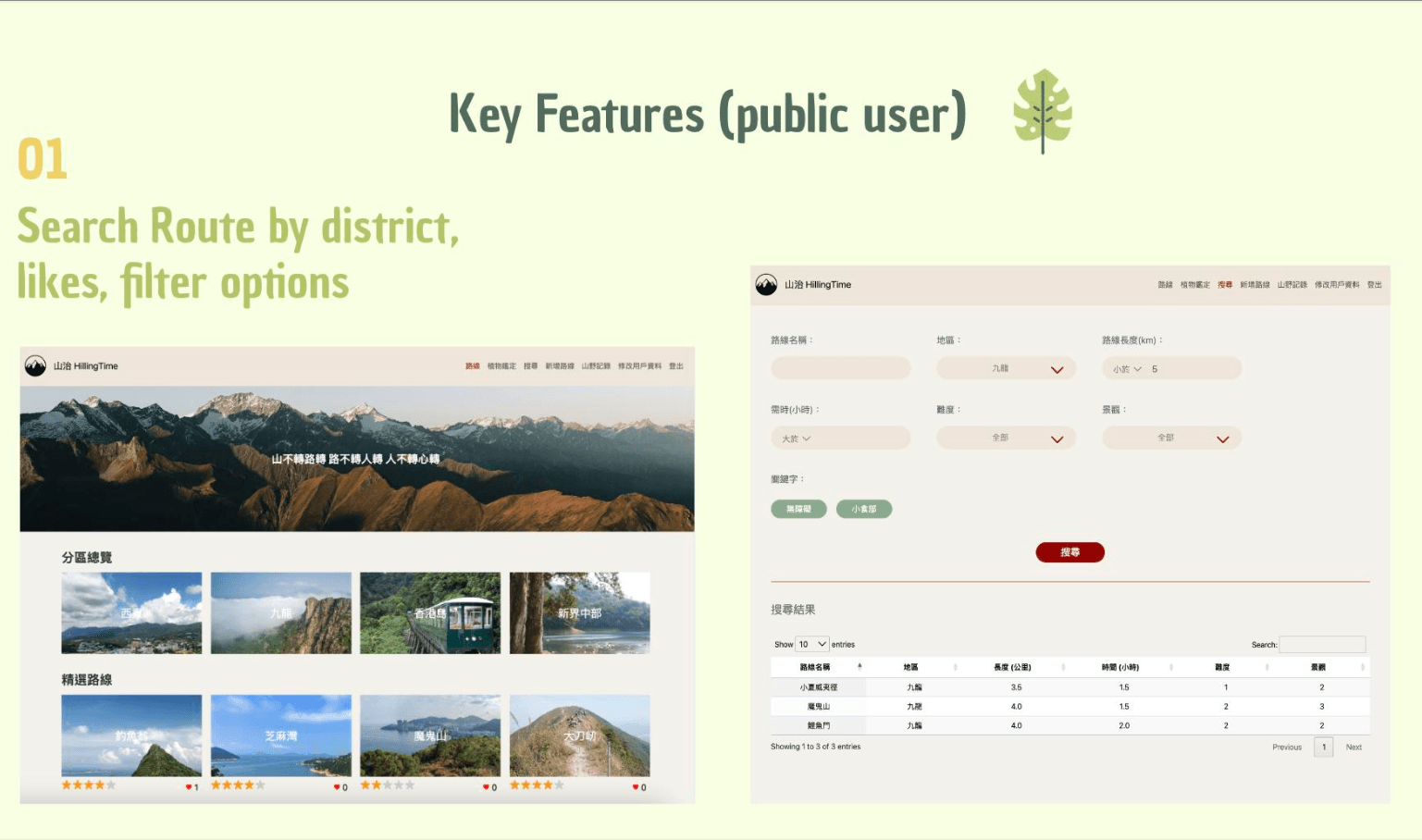Expand the 難度 dropdown
Image resolution: width=1422 pixels, height=840 pixels.
point(1006,439)
